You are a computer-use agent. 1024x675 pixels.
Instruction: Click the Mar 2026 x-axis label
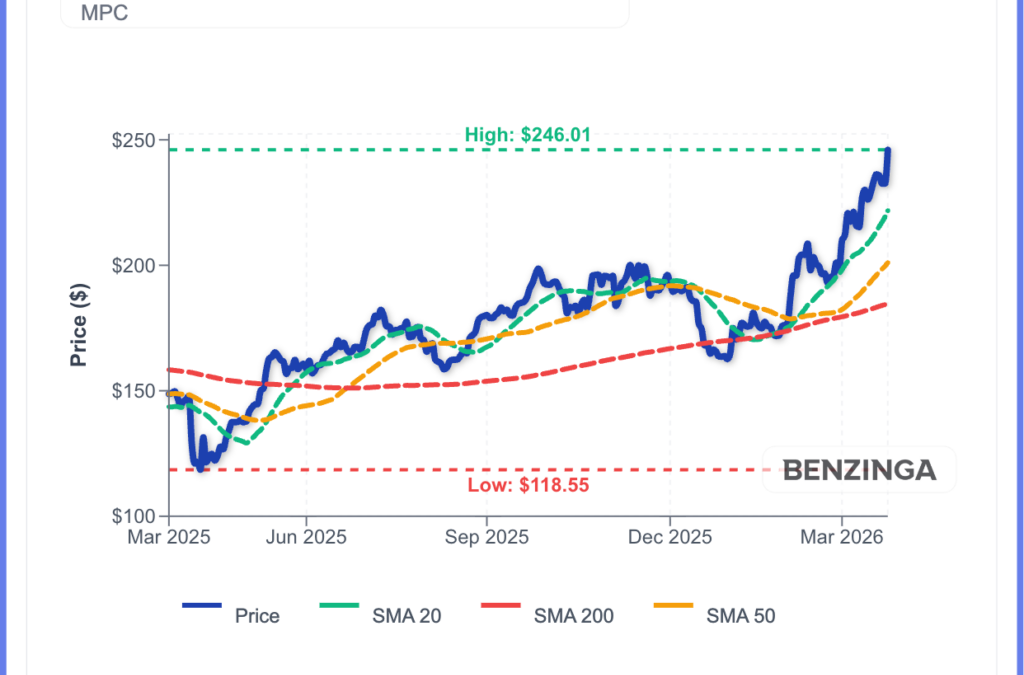(x=842, y=537)
